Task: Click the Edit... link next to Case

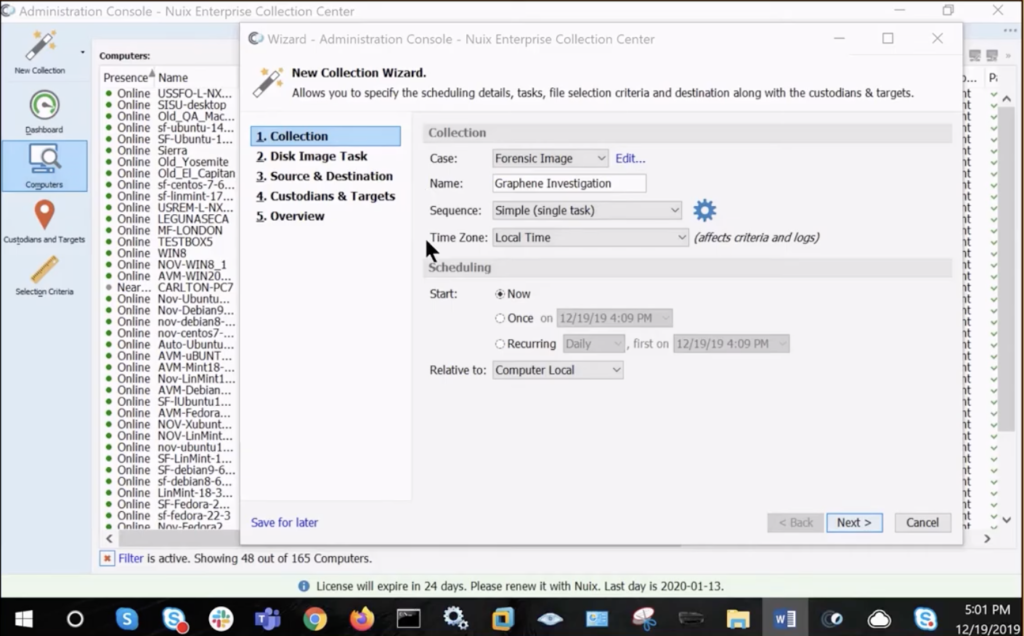Action: 630,158
